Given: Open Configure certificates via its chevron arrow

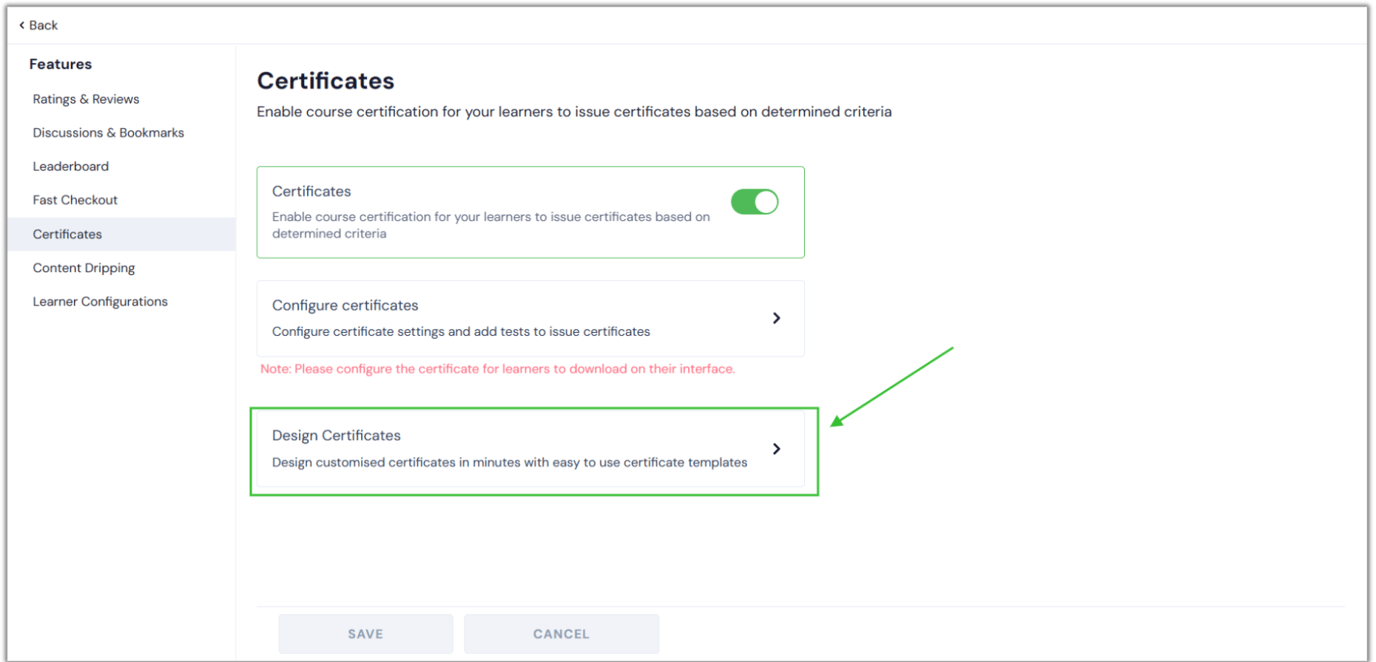Looking at the screenshot, I should click(x=777, y=318).
